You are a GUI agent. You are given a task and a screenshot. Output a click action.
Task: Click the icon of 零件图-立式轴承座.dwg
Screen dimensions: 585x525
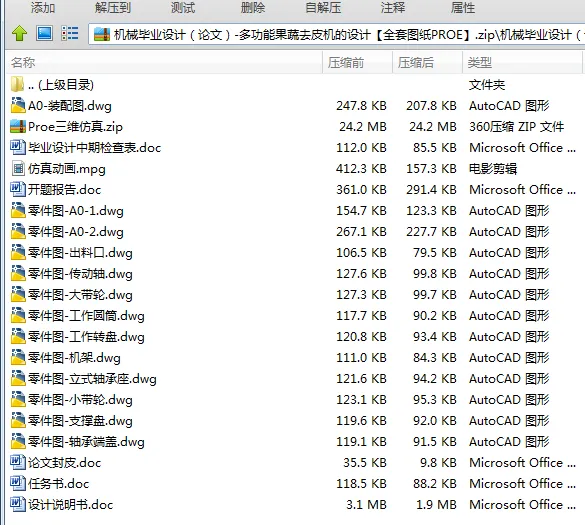click(18, 378)
